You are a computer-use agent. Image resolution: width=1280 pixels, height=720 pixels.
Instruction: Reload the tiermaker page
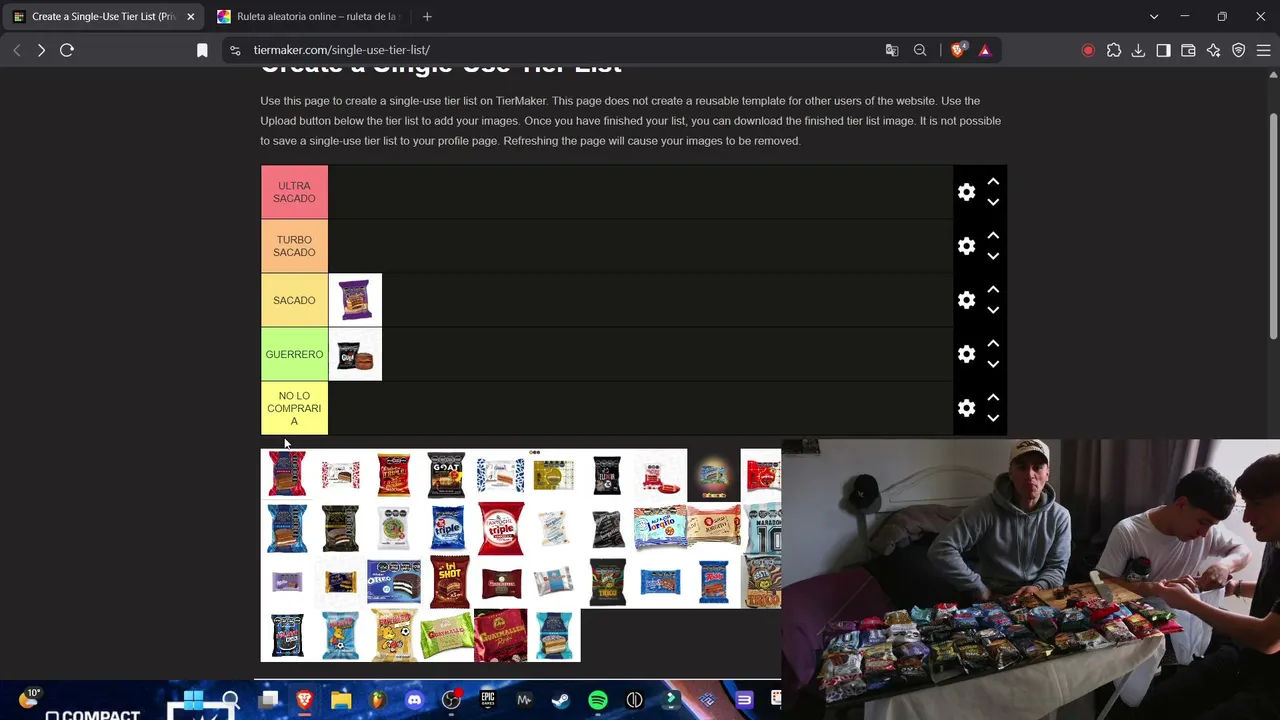pos(67,50)
